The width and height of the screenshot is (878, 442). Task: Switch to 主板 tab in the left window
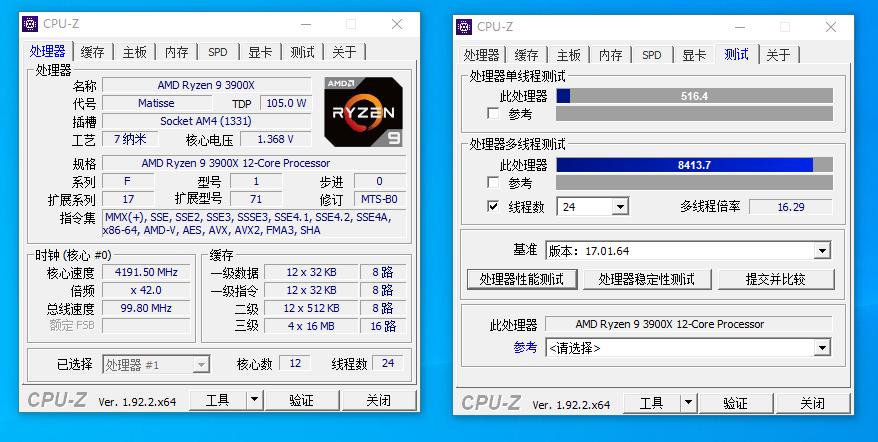pos(134,52)
